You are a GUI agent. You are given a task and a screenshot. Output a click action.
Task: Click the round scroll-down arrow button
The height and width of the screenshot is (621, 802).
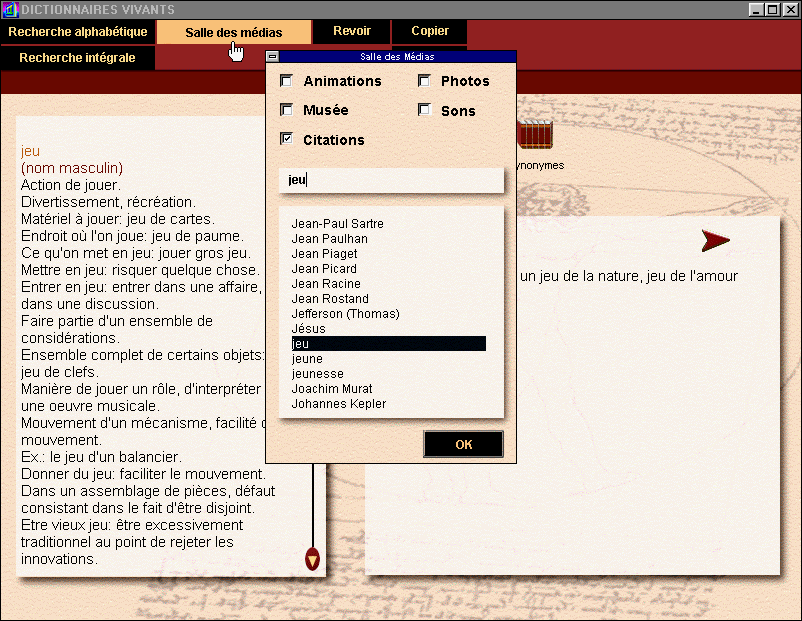[x=312, y=559]
